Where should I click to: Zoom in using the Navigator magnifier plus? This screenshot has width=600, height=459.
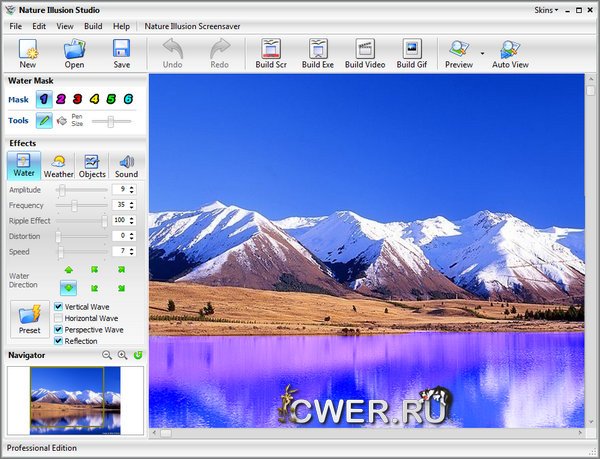pos(122,355)
